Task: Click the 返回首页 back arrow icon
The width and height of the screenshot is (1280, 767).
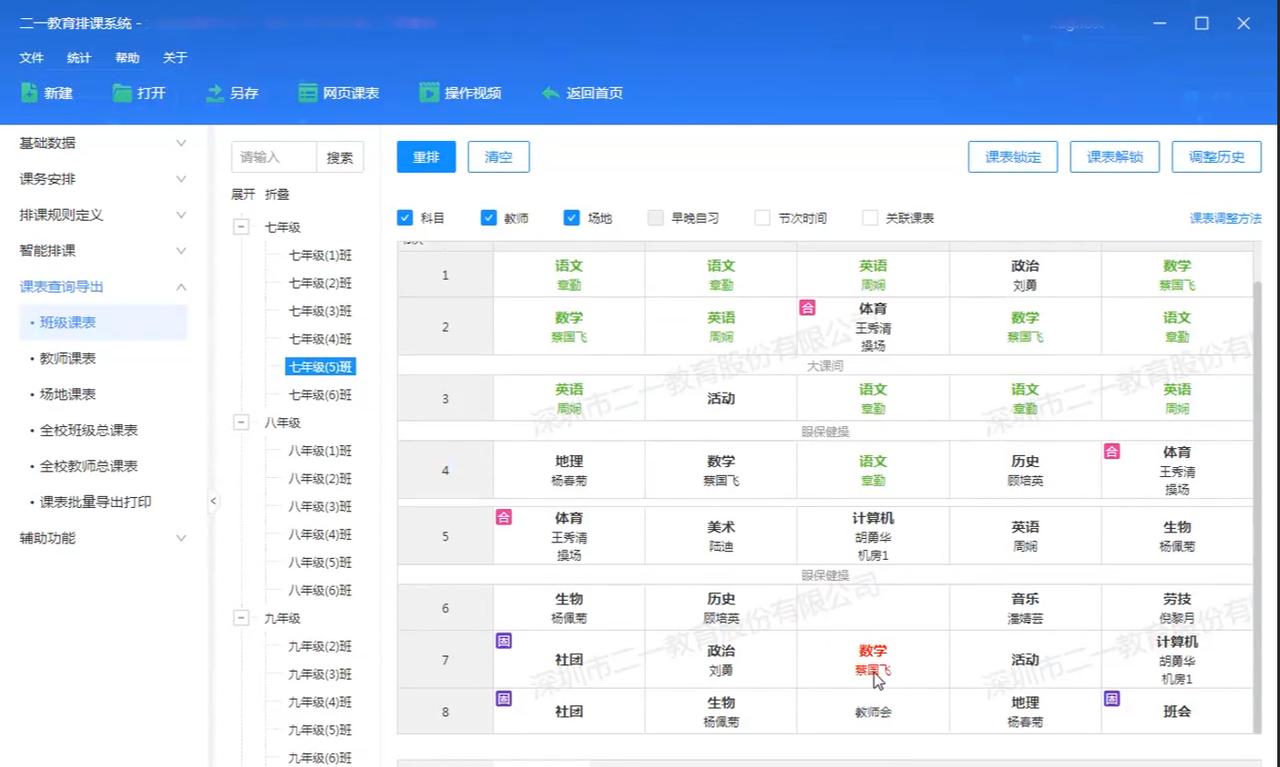Action: point(551,93)
